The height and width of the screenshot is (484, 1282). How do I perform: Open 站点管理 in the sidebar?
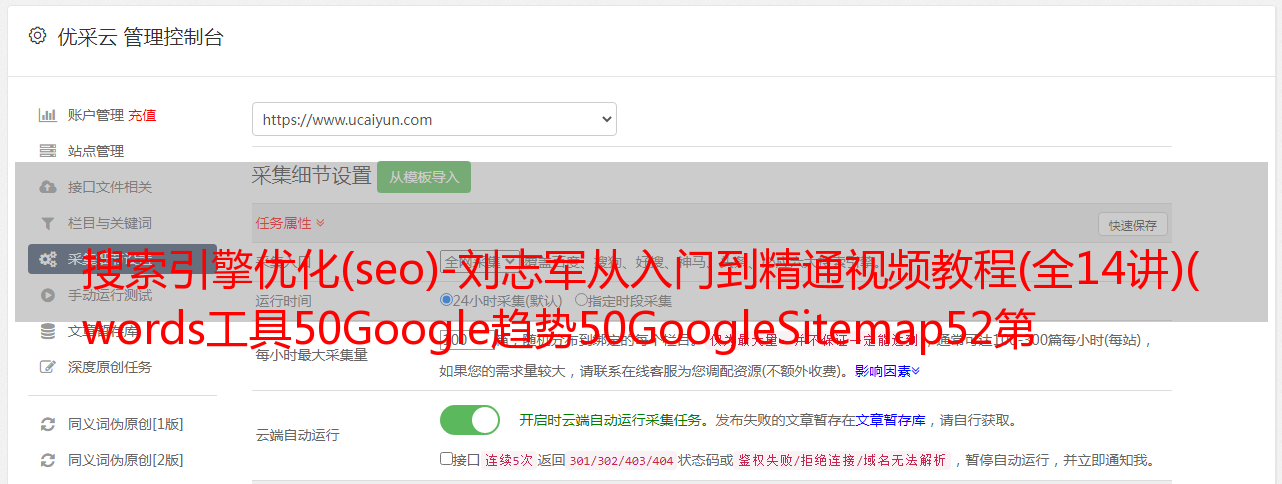pyautogui.click(x=96, y=151)
